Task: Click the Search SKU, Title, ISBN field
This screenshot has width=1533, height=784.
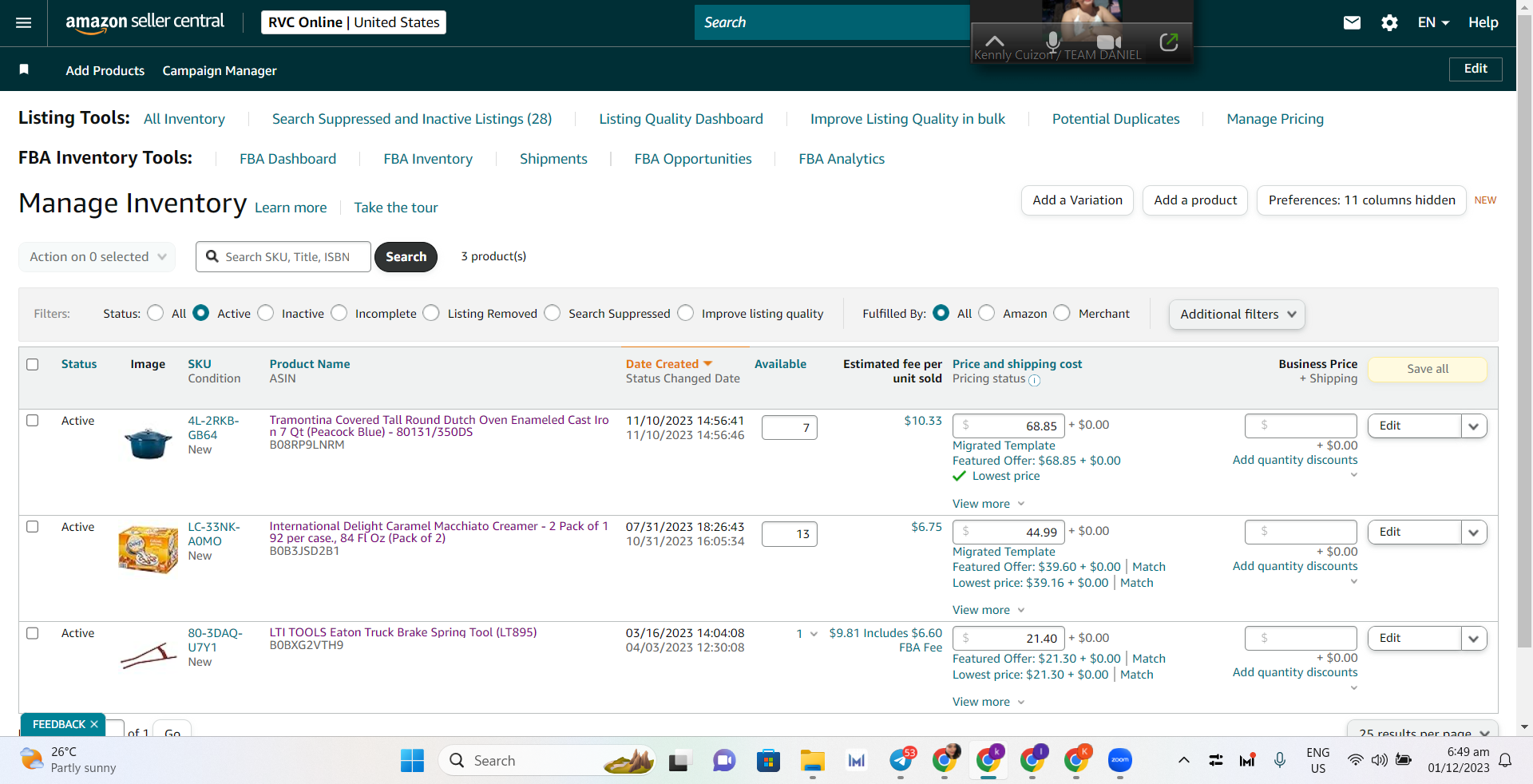Action: click(283, 256)
